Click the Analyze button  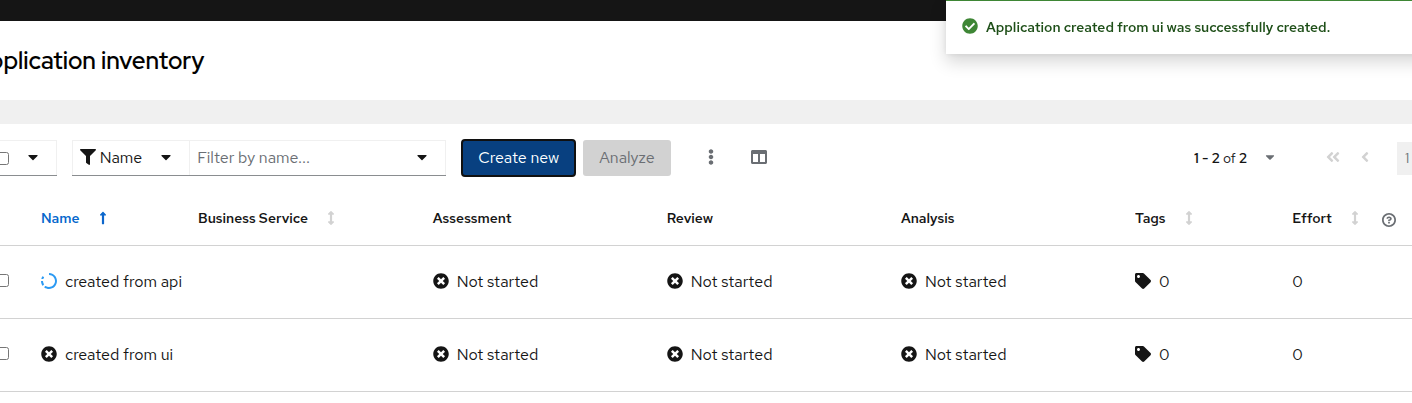626,158
